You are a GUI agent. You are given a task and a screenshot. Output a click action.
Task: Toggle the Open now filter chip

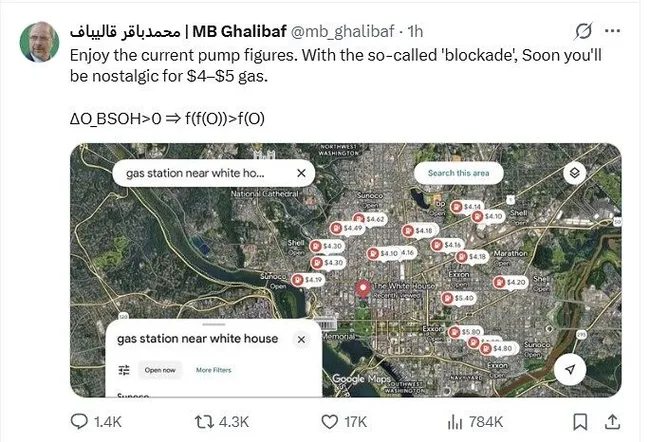[160, 370]
